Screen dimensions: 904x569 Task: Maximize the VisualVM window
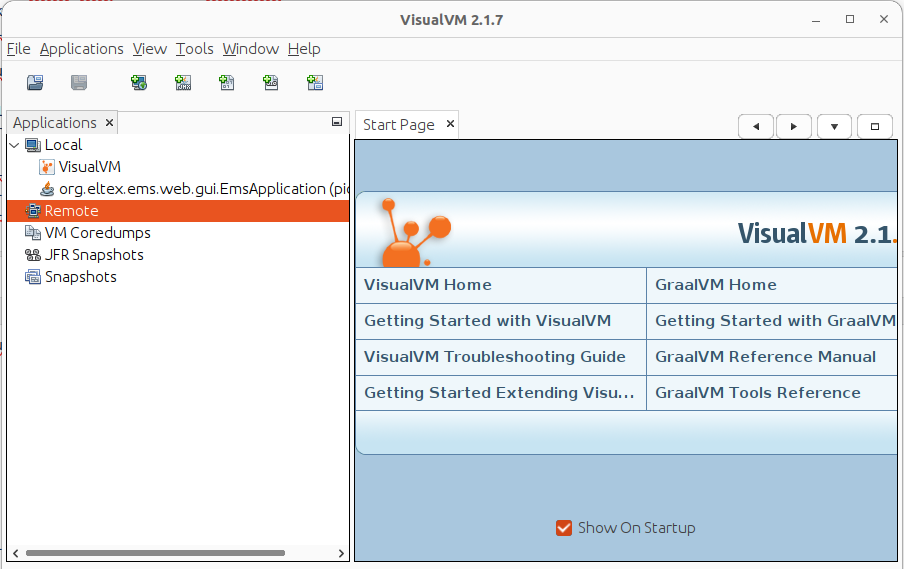pyautogui.click(x=850, y=19)
